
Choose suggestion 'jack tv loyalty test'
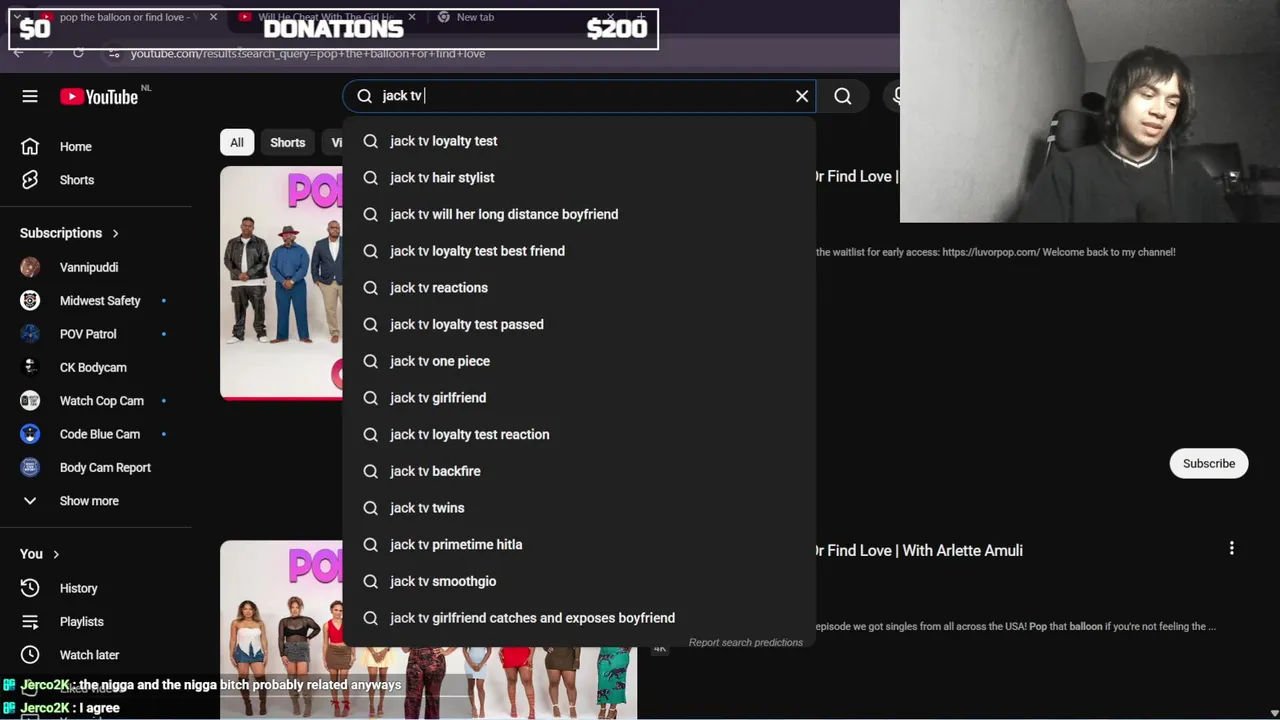[x=579, y=141]
